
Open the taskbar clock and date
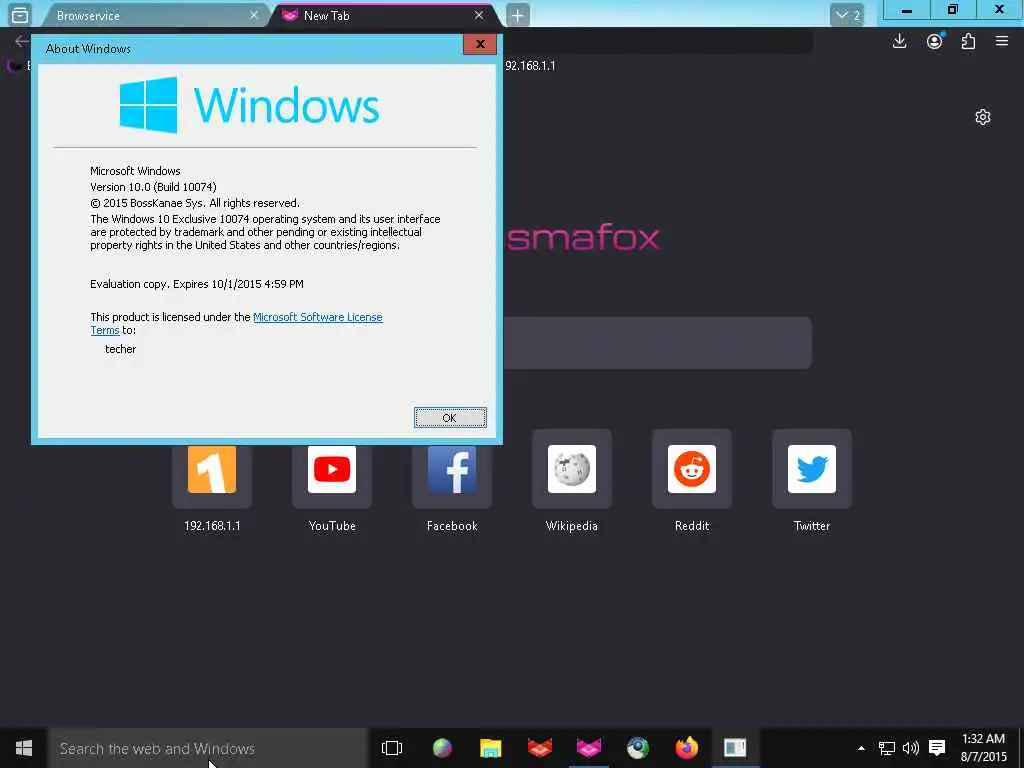[x=984, y=748]
